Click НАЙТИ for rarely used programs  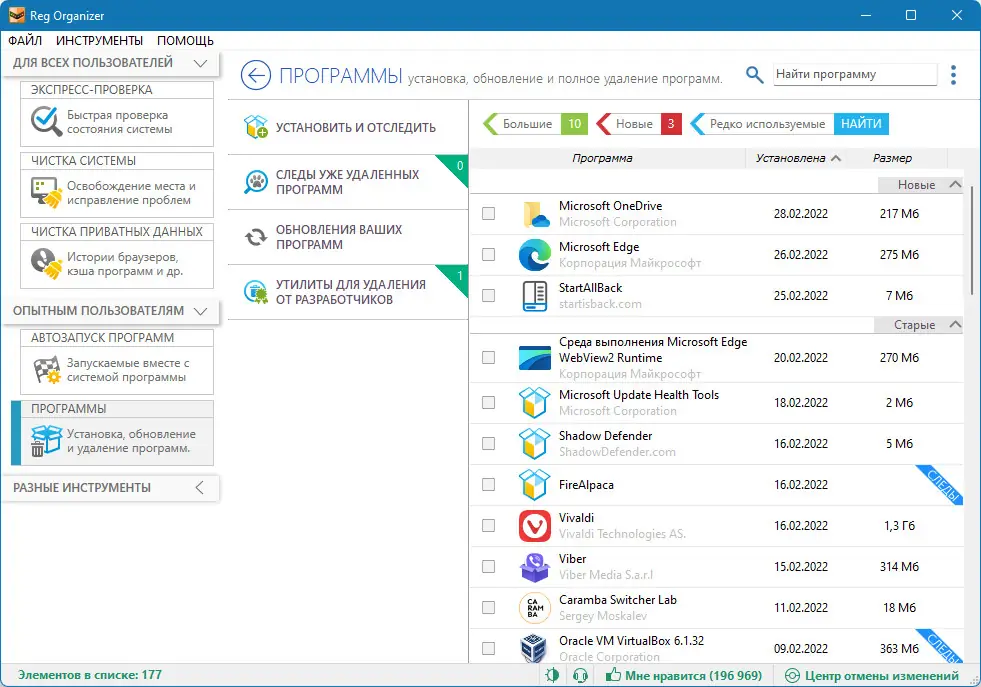[861, 124]
